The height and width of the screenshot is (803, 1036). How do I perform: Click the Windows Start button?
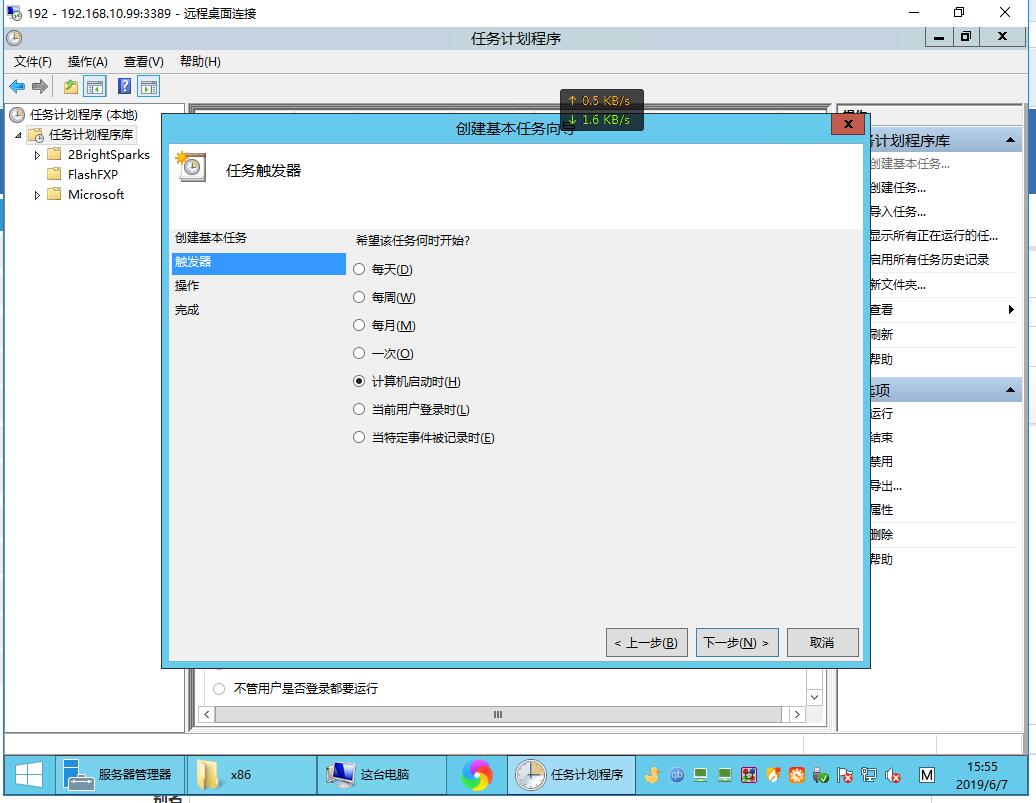click(27, 774)
